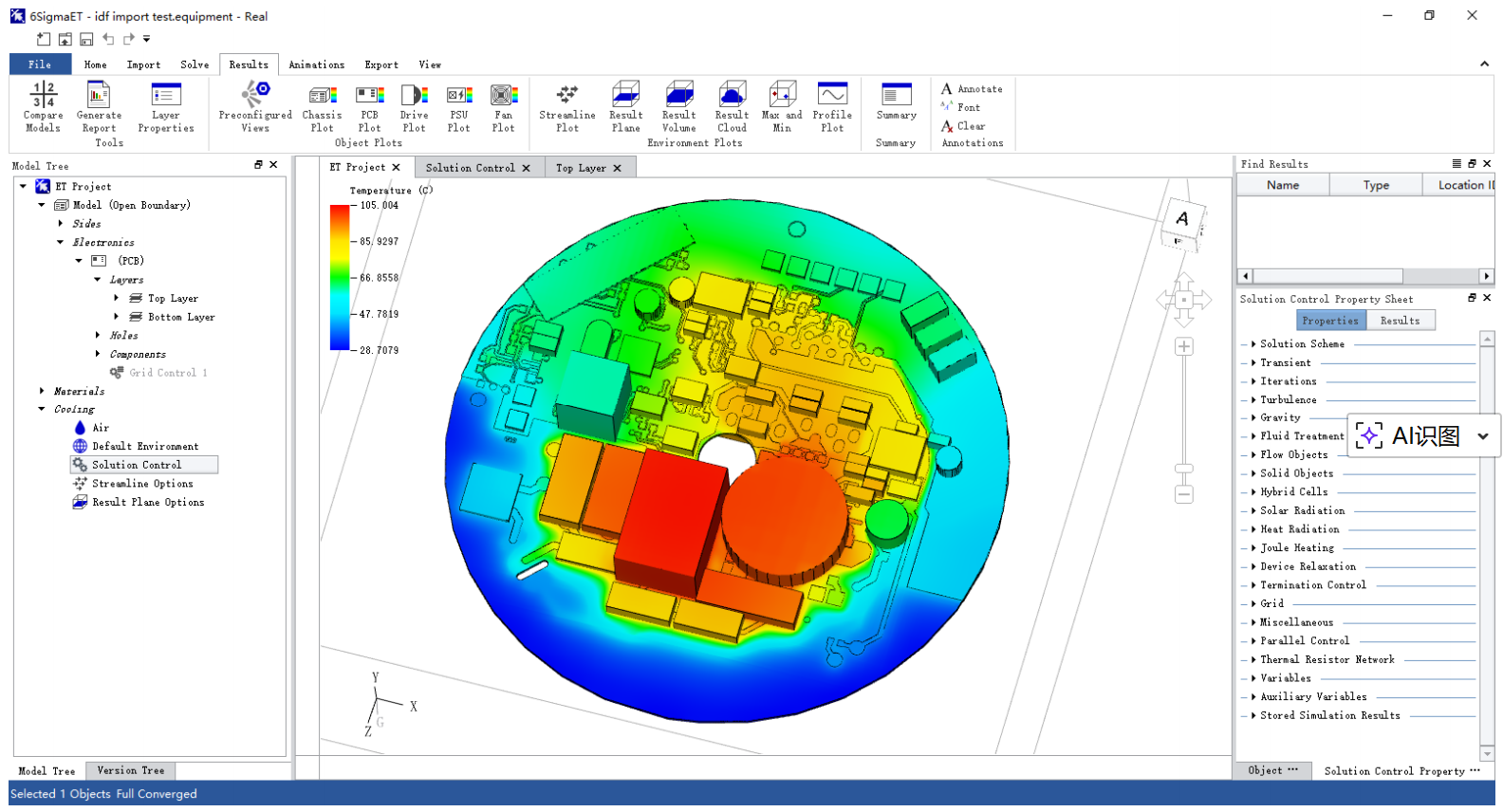The height and width of the screenshot is (812, 1503).
Task: Expand the Materials tree node
Action: point(42,391)
